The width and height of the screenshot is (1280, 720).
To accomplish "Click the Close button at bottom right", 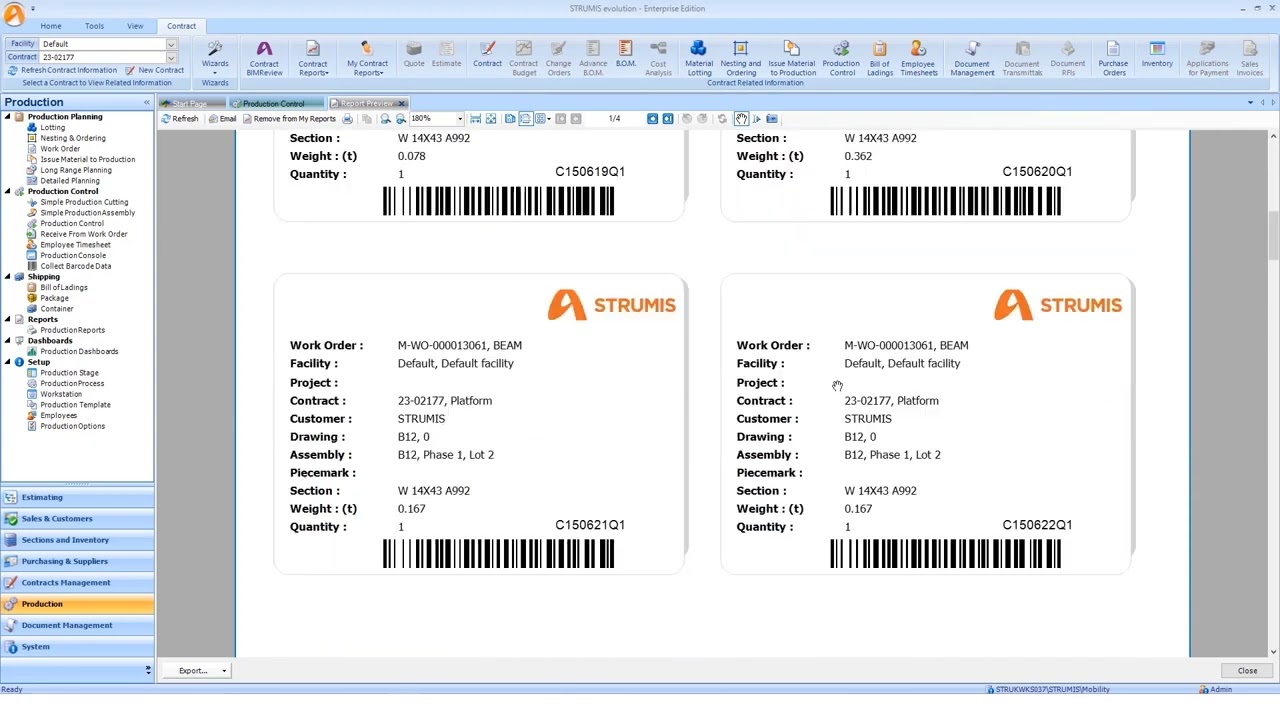I will (1247, 671).
